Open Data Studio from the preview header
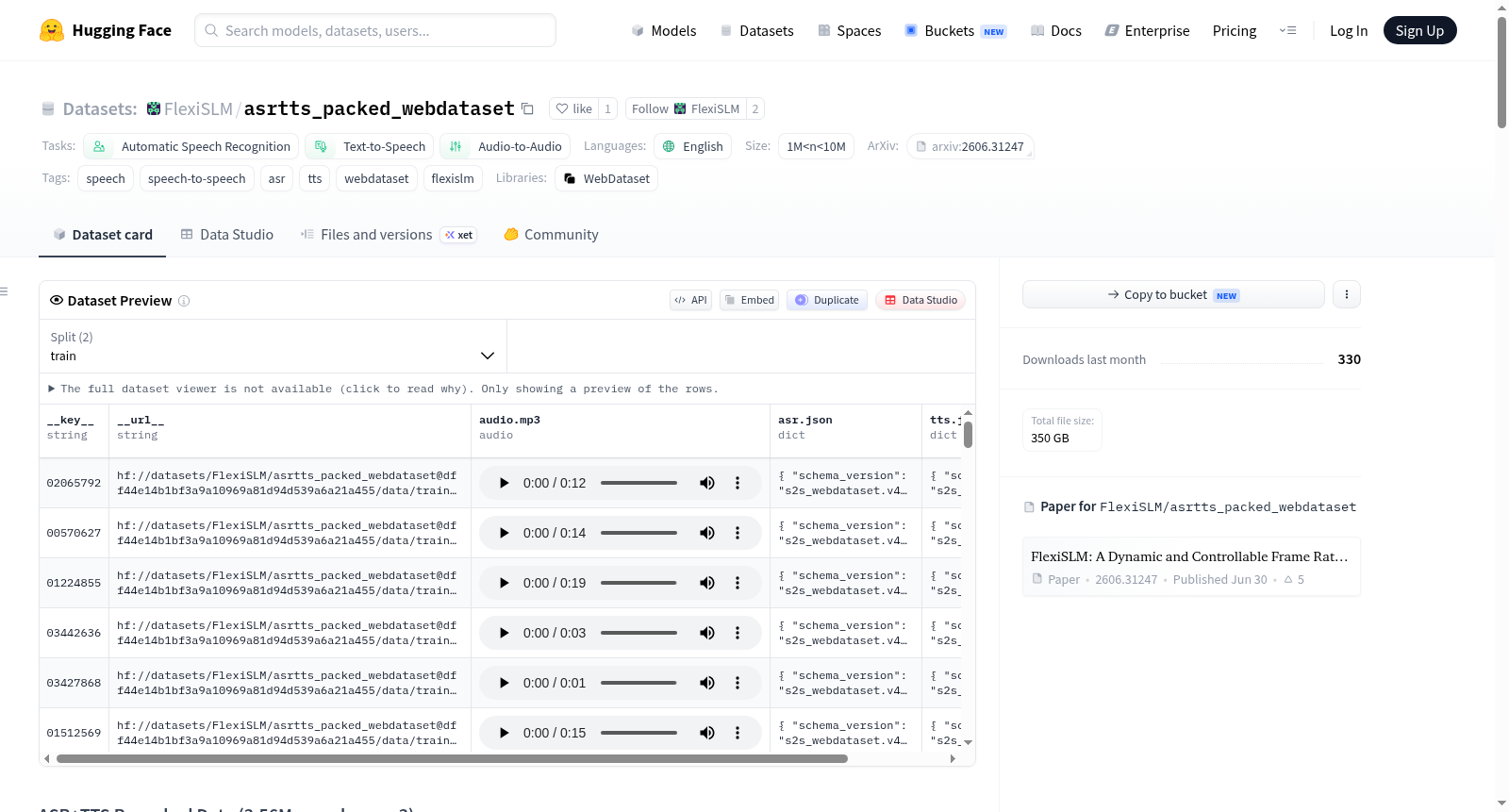Screen dimensions: 1509x812 pyautogui.click(x=920, y=300)
